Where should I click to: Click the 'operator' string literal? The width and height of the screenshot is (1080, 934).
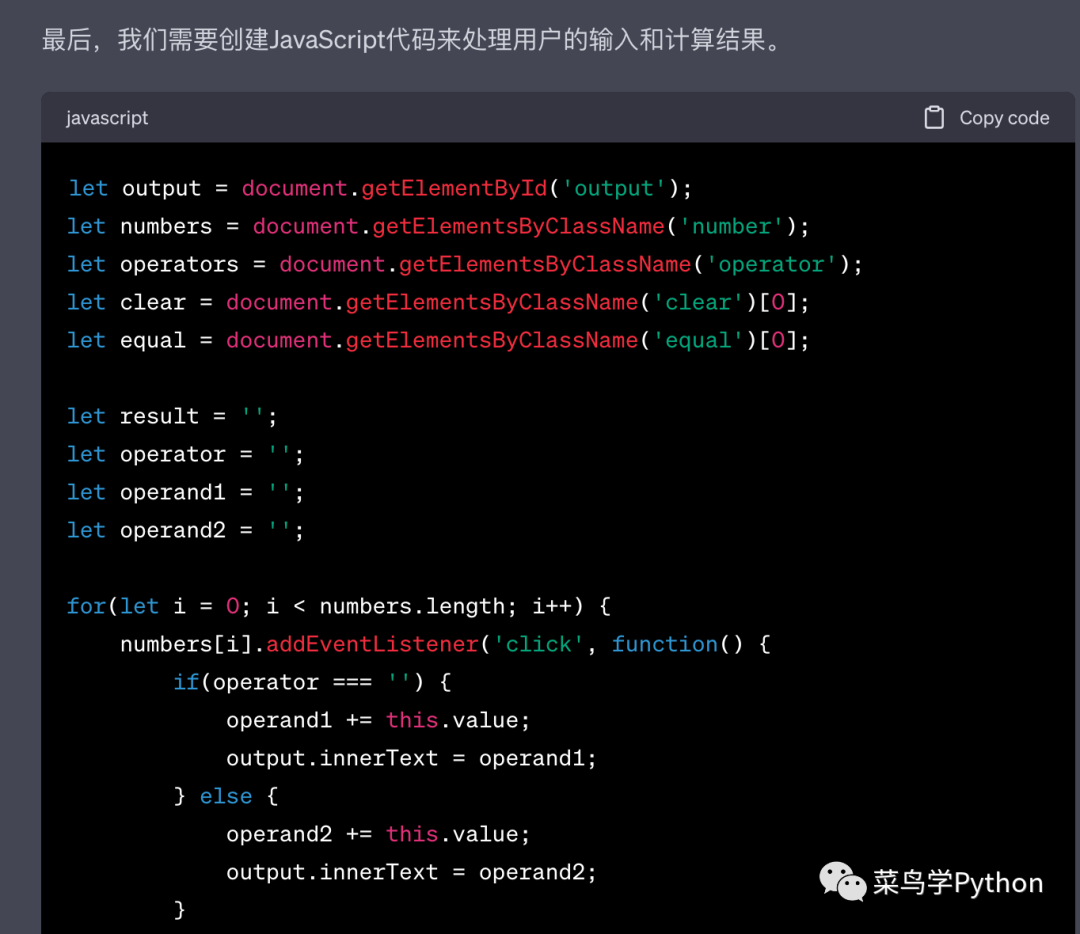tap(771, 265)
